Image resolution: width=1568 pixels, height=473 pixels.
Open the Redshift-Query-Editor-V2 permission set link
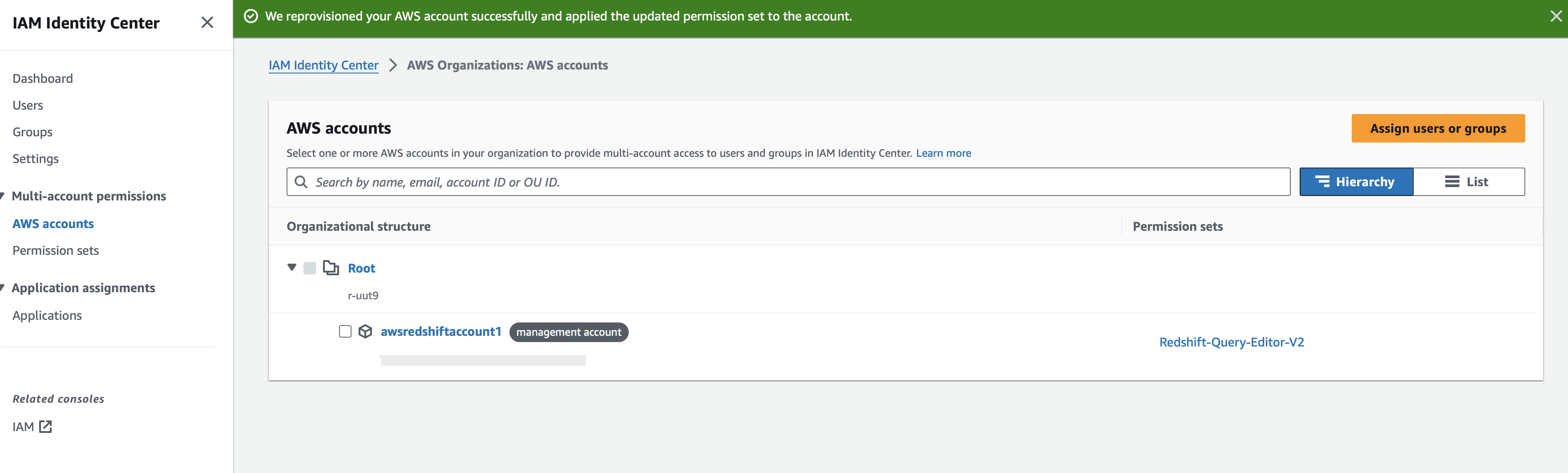(1231, 342)
